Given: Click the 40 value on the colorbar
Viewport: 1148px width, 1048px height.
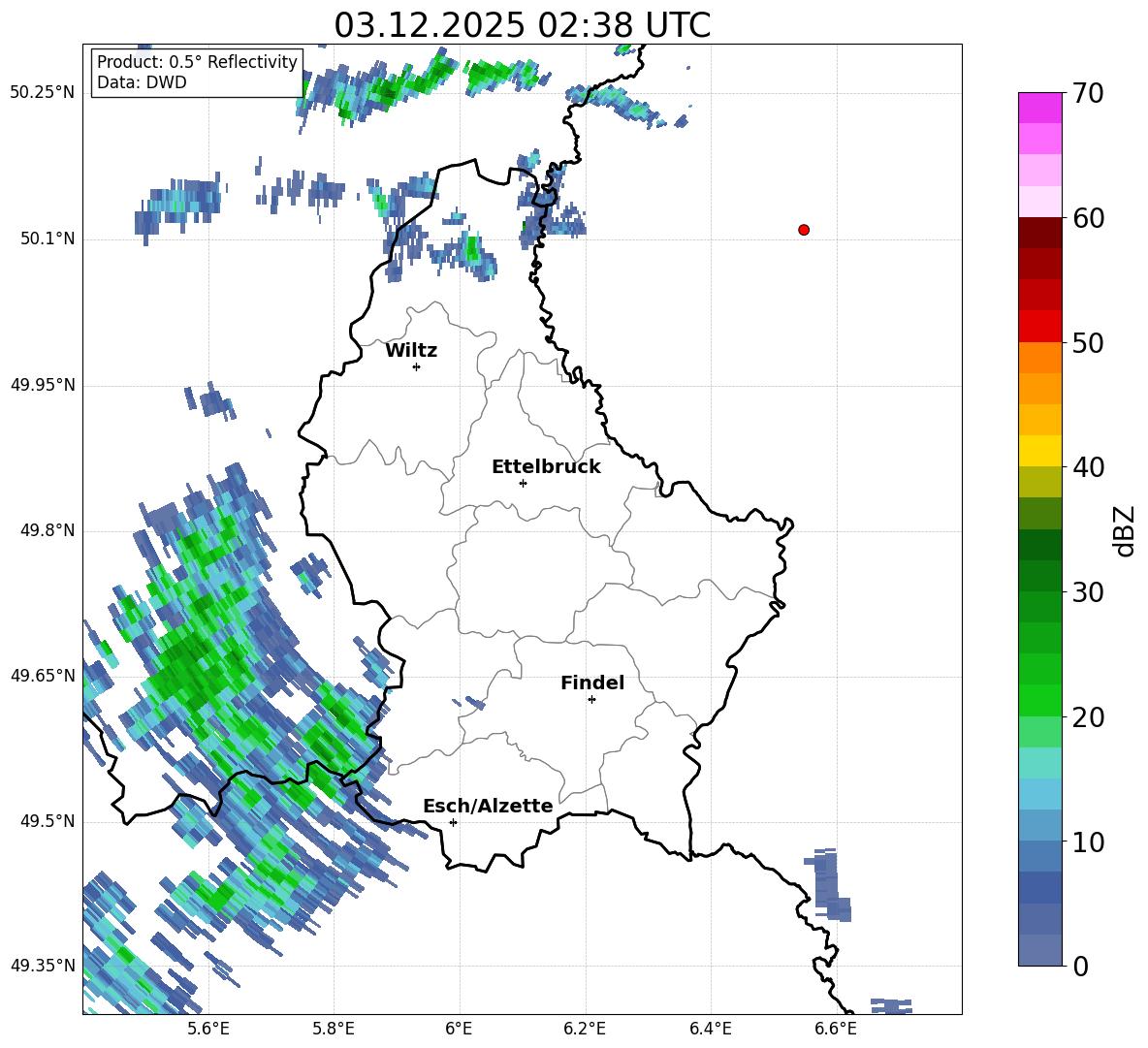Looking at the screenshot, I should tap(1087, 467).
